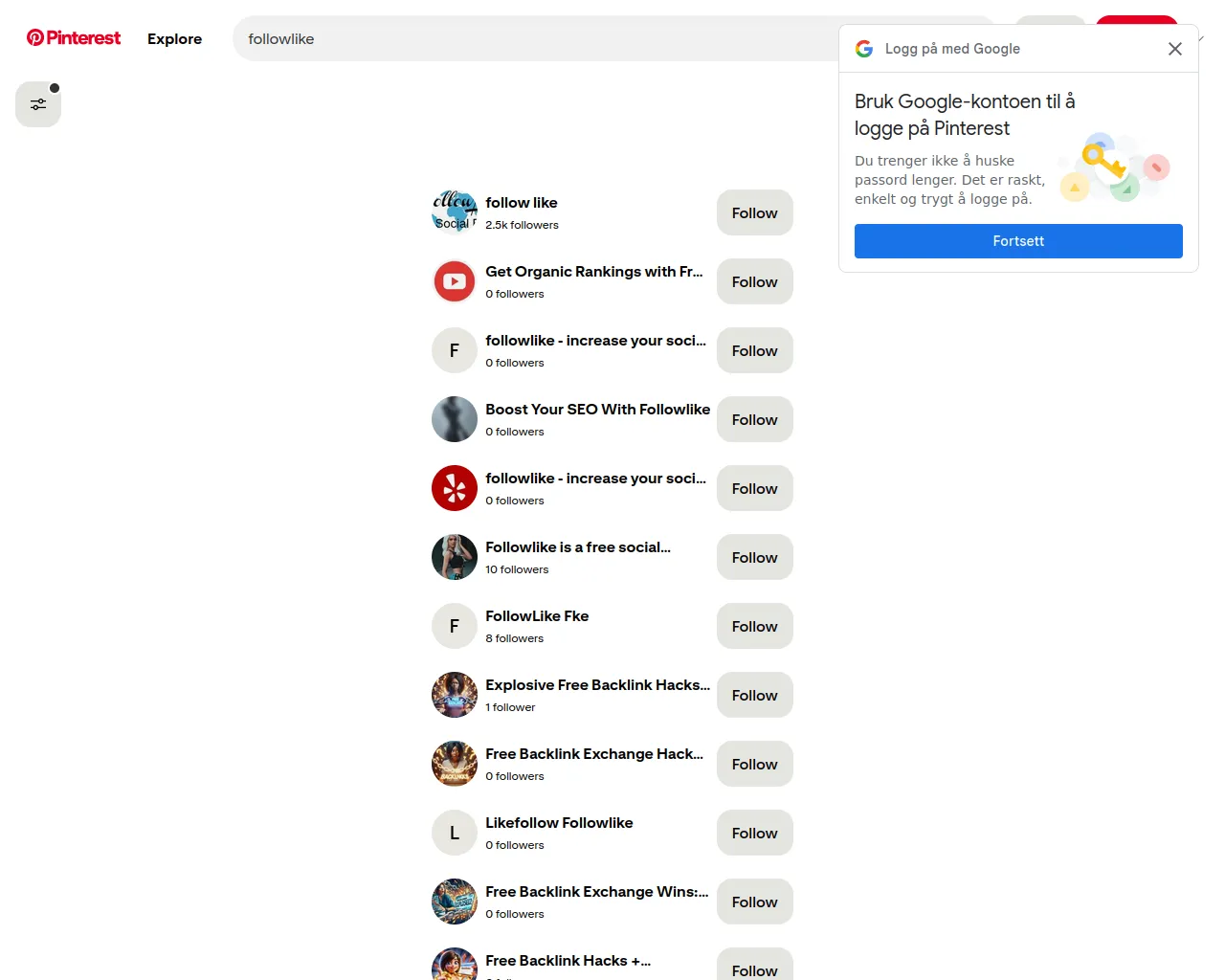1225x980 pixels.
Task: Open the Pinterest home logo
Action: (x=74, y=38)
